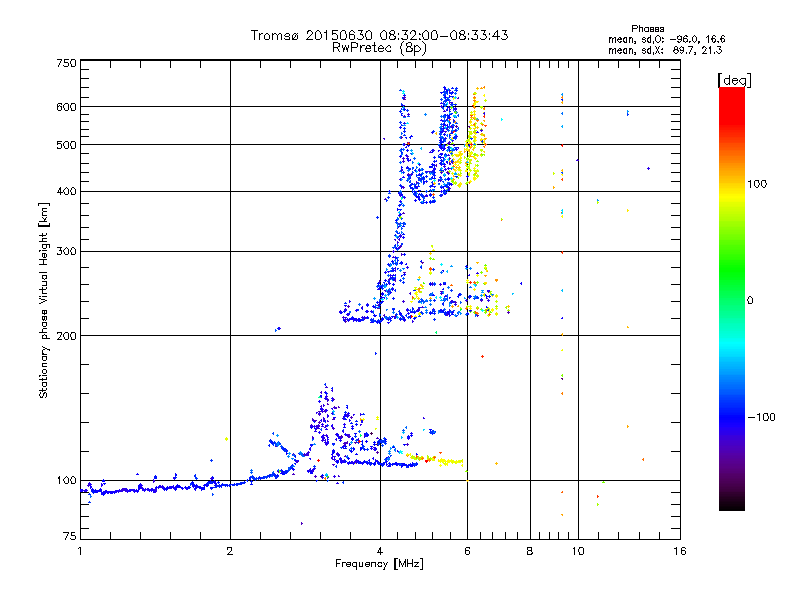Click the y-axis tick label '750'
Viewport: 800px width, 600px height.
[x=66, y=63]
